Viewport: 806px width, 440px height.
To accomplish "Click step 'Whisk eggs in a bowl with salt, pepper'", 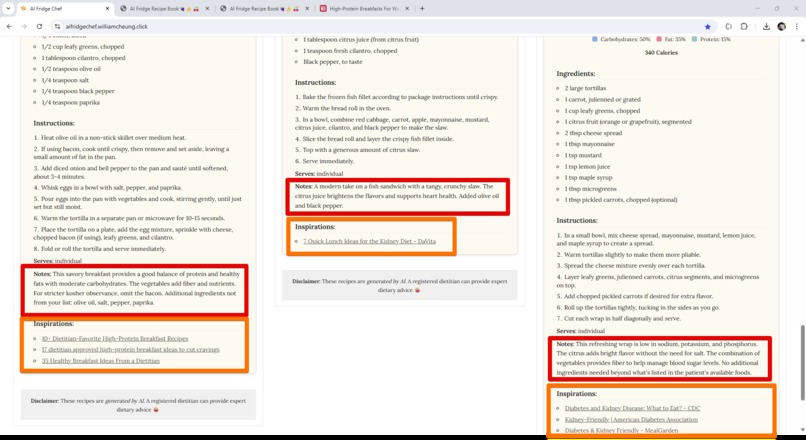I will [x=107, y=188].
